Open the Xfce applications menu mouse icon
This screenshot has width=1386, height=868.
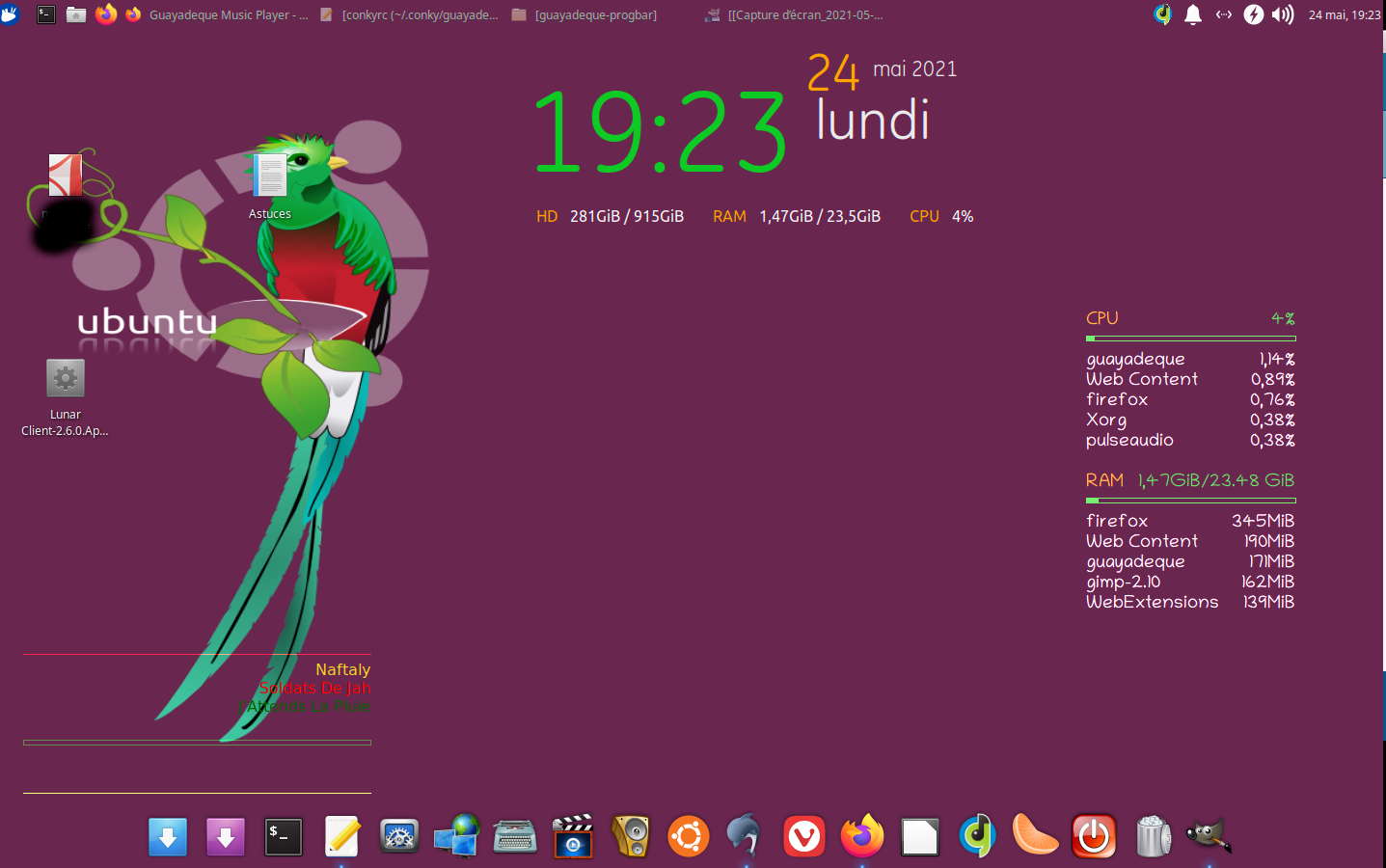10,14
